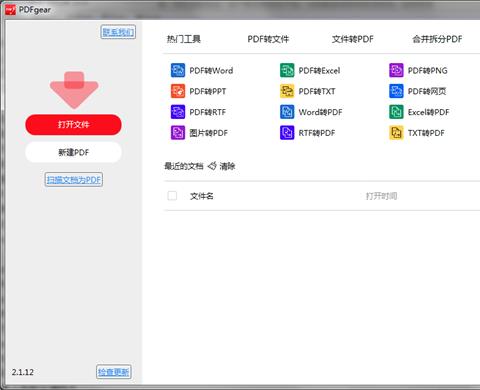Click the 新建PDF button

click(x=73, y=152)
